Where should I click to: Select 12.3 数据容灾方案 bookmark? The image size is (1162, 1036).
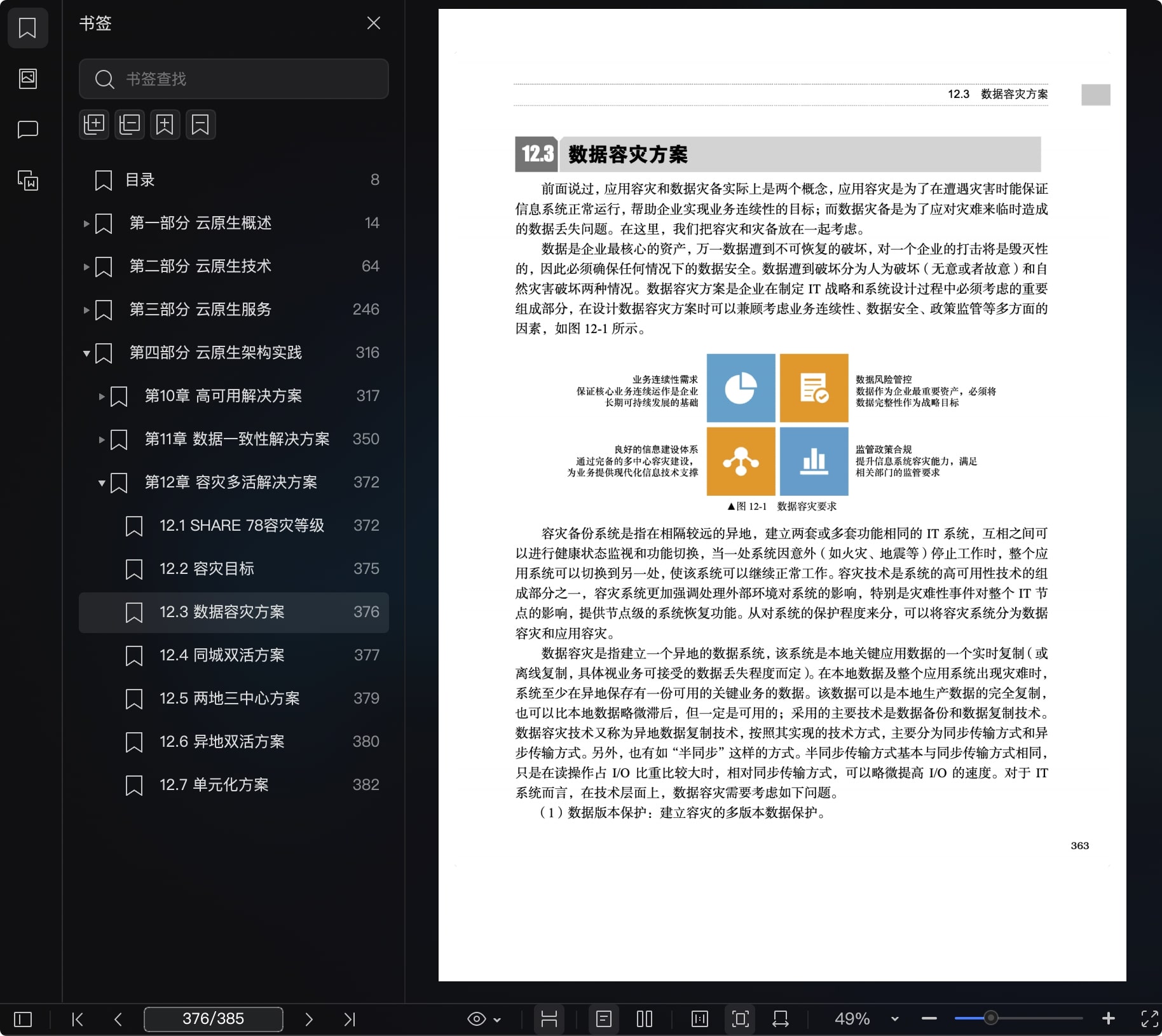tap(234, 612)
